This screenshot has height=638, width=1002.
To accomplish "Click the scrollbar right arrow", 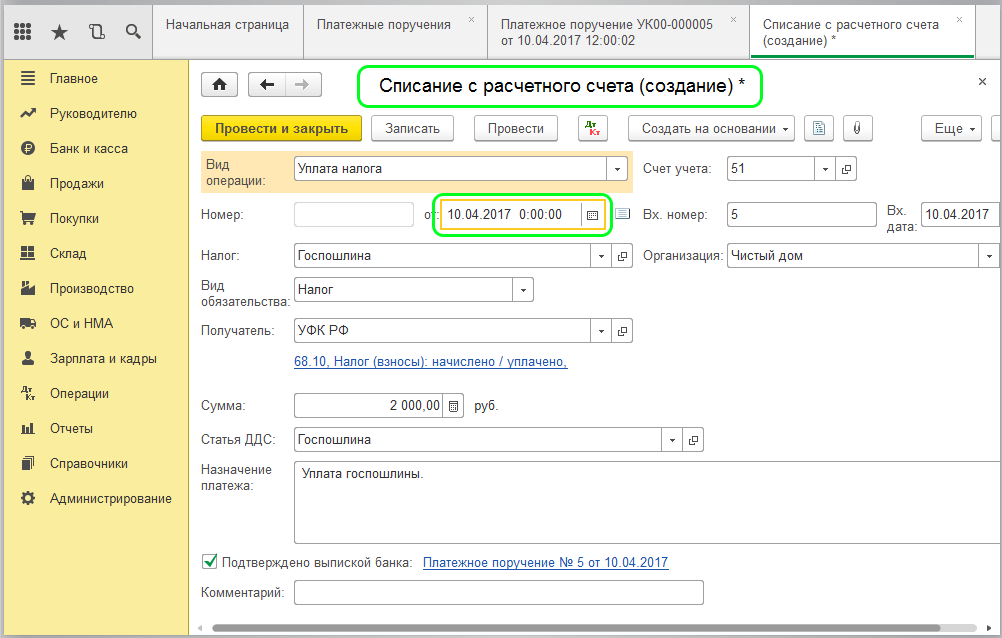I will click(x=989, y=628).
